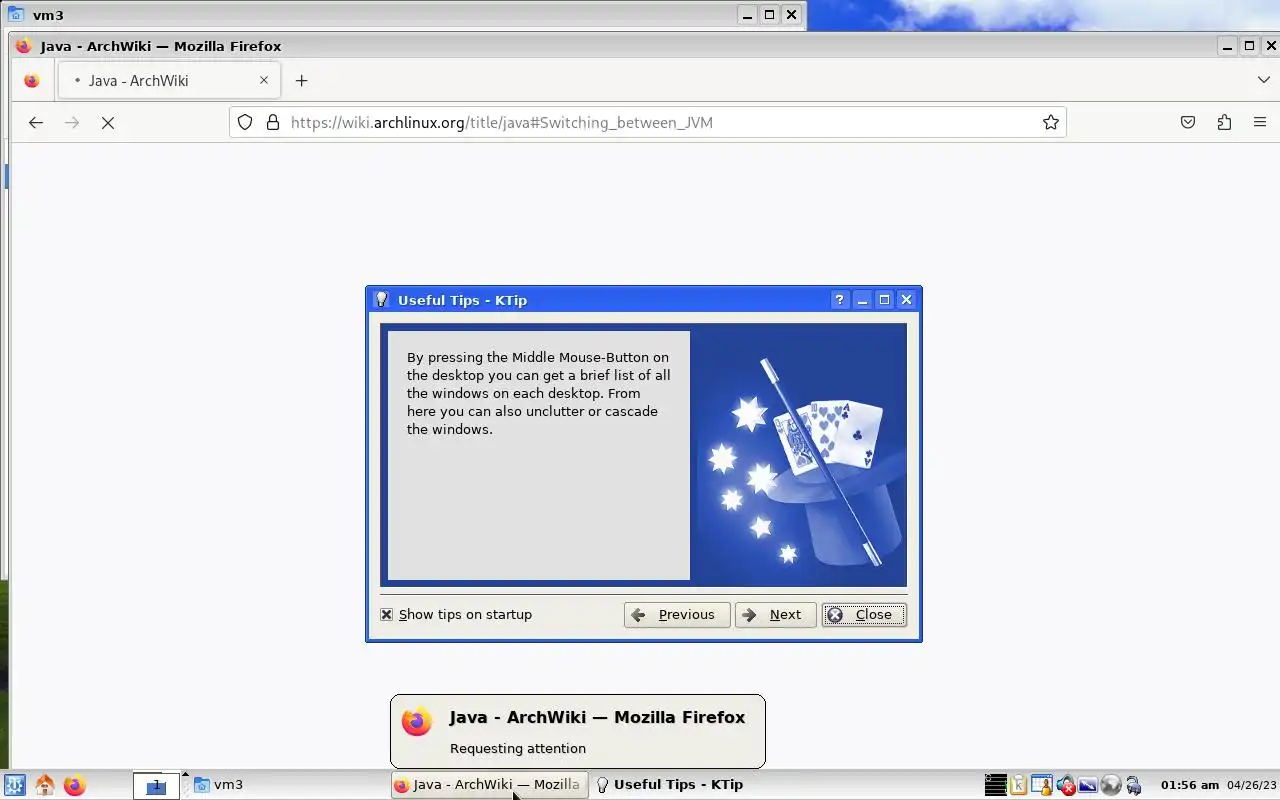Launch Firefox from the taskbar

(x=75, y=785)
